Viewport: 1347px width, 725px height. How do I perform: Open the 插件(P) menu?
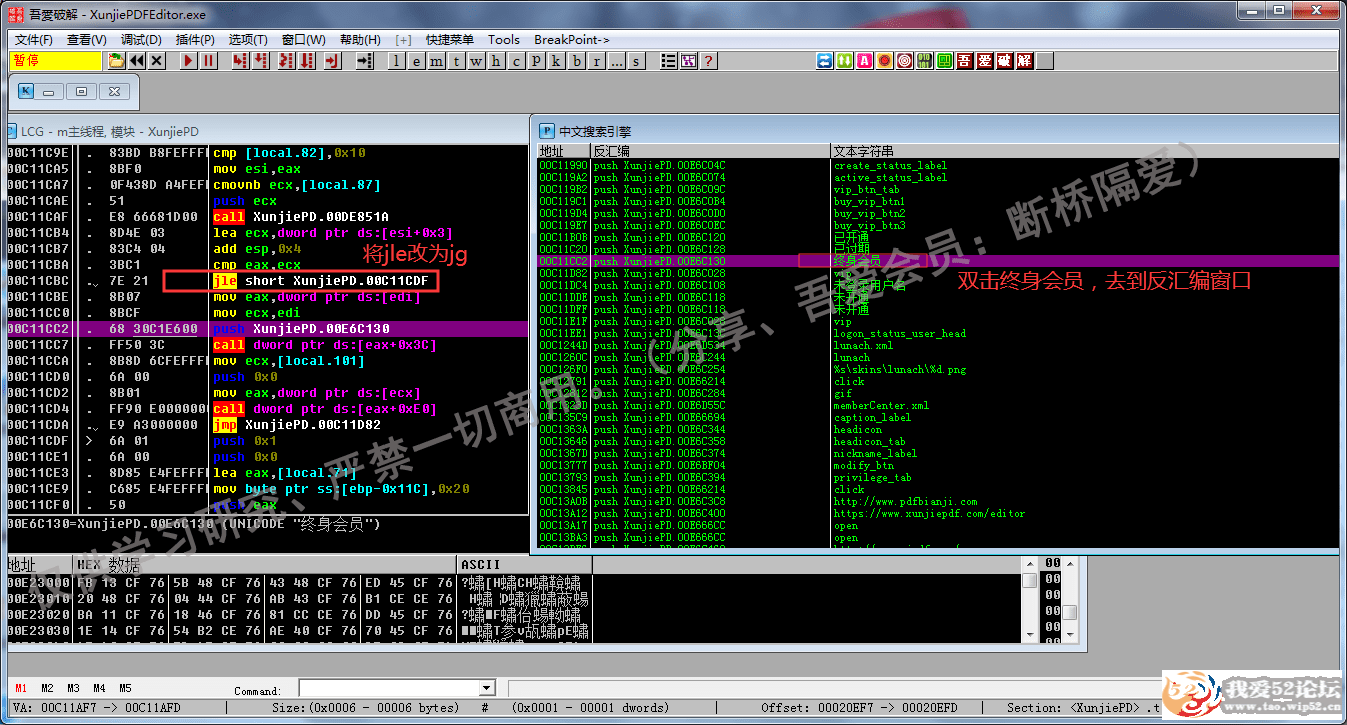pos(195,40)
